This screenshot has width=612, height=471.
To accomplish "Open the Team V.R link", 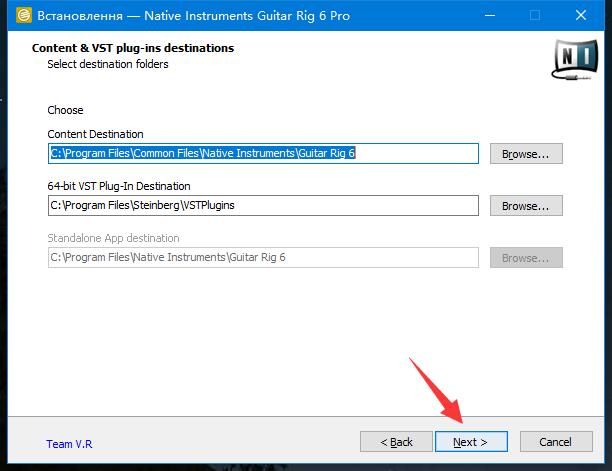I will click(69, 444).
